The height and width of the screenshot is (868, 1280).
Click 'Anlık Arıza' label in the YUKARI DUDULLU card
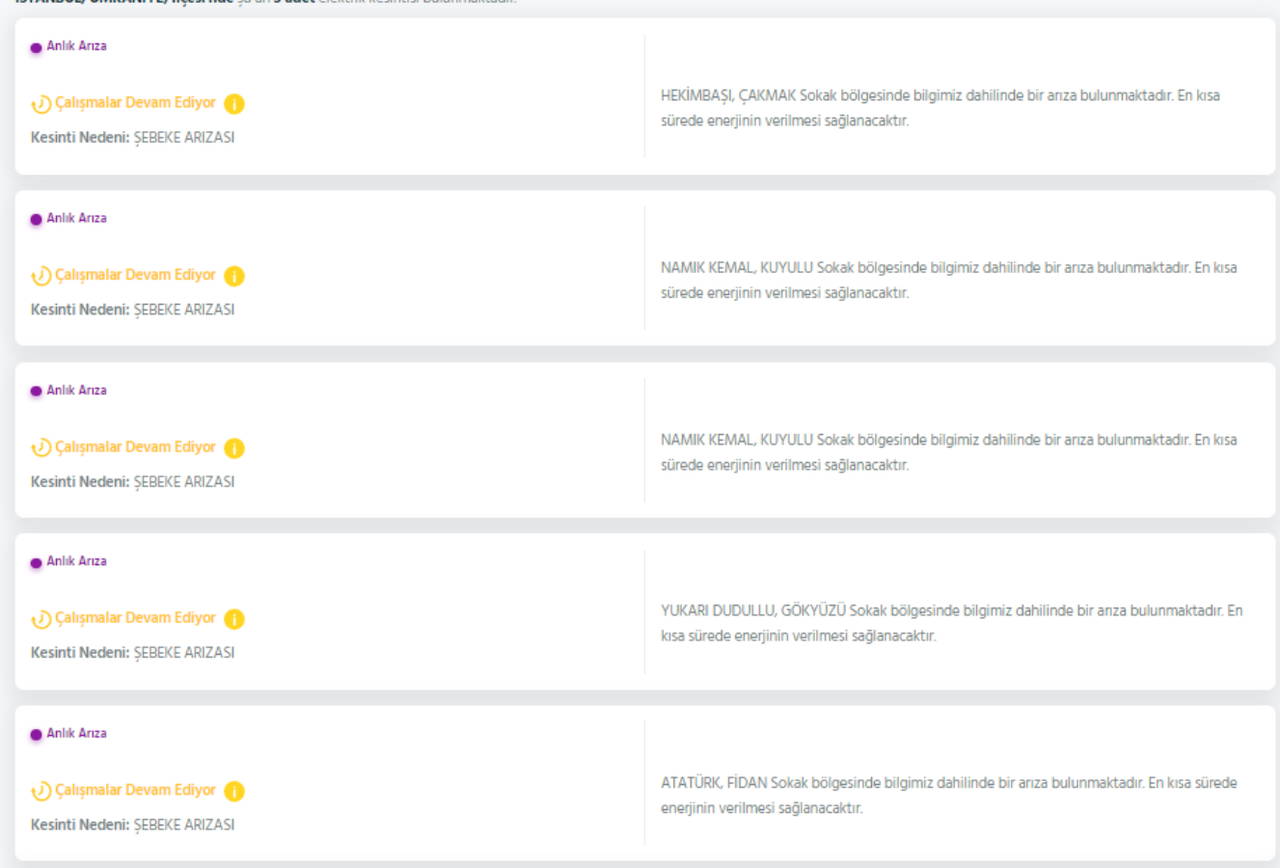coord(76,561)
